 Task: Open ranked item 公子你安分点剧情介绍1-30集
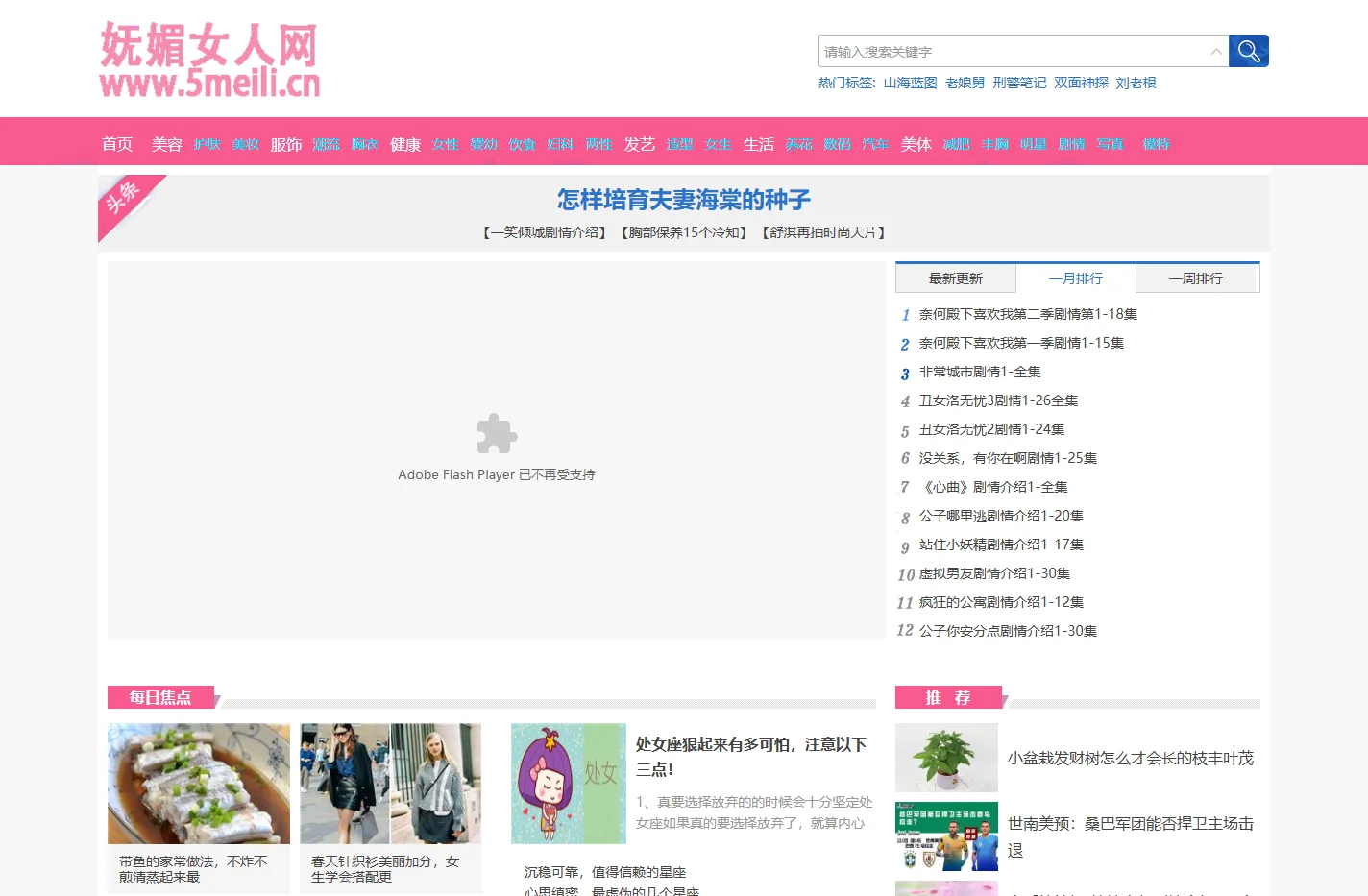[x=1008, y=631]
